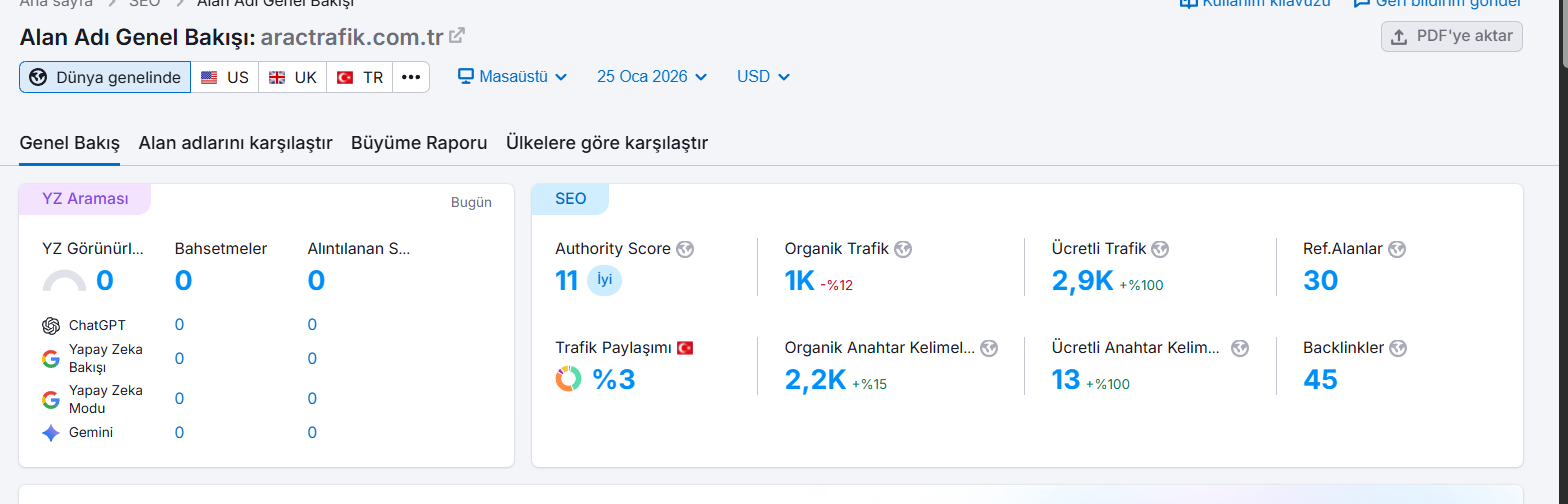Open the Masaüstü device dropdown
The width and height of the screenshot is (1568, 504).
512,77
